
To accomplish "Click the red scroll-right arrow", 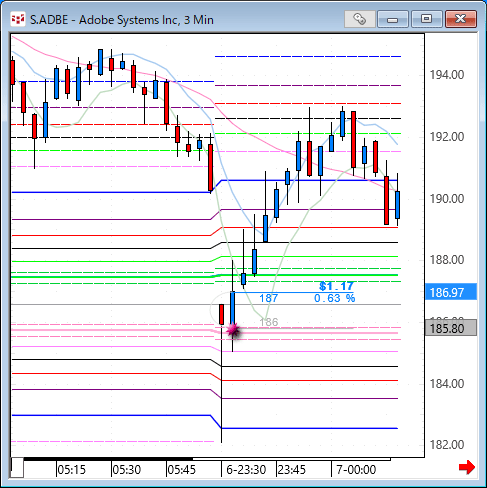I will pyautogui.click(x=467, y=467).
